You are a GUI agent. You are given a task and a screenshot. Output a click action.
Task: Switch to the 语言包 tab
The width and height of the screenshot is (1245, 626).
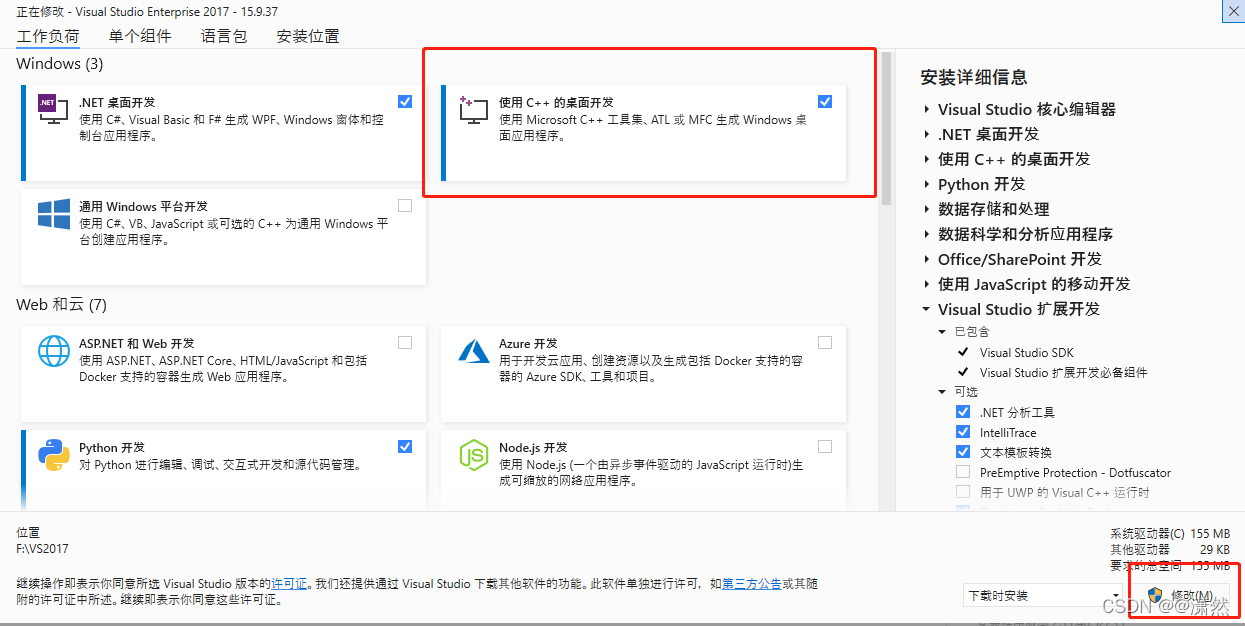click(224, 36)
